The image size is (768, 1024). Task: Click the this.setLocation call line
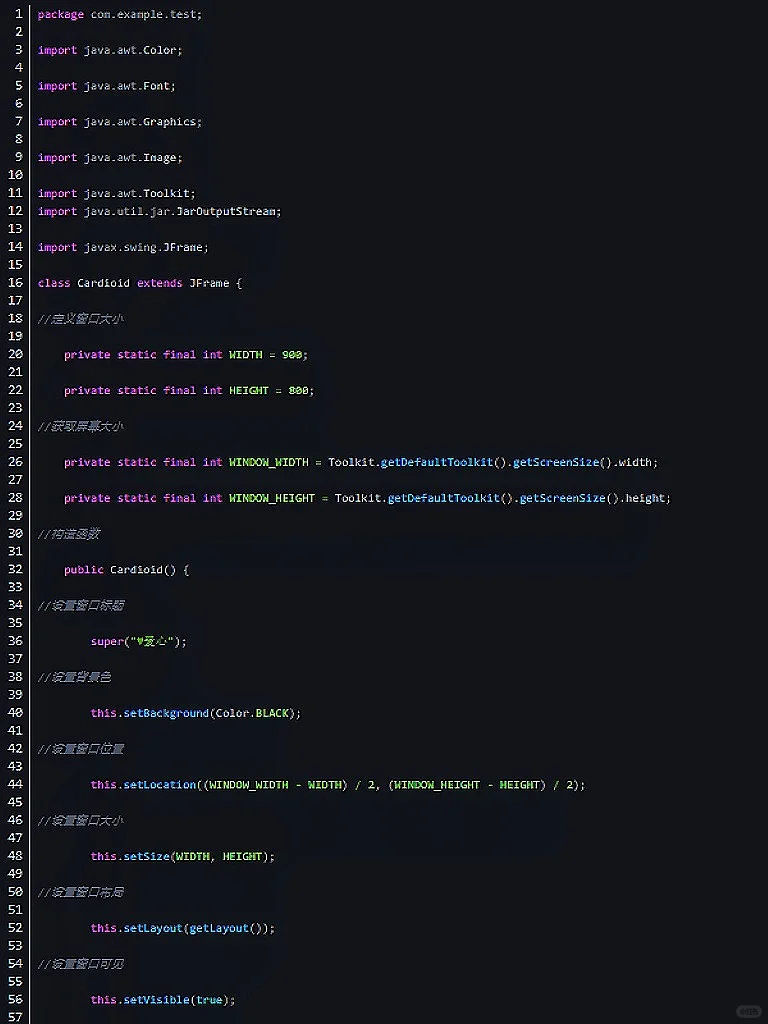tap(338, 785)
